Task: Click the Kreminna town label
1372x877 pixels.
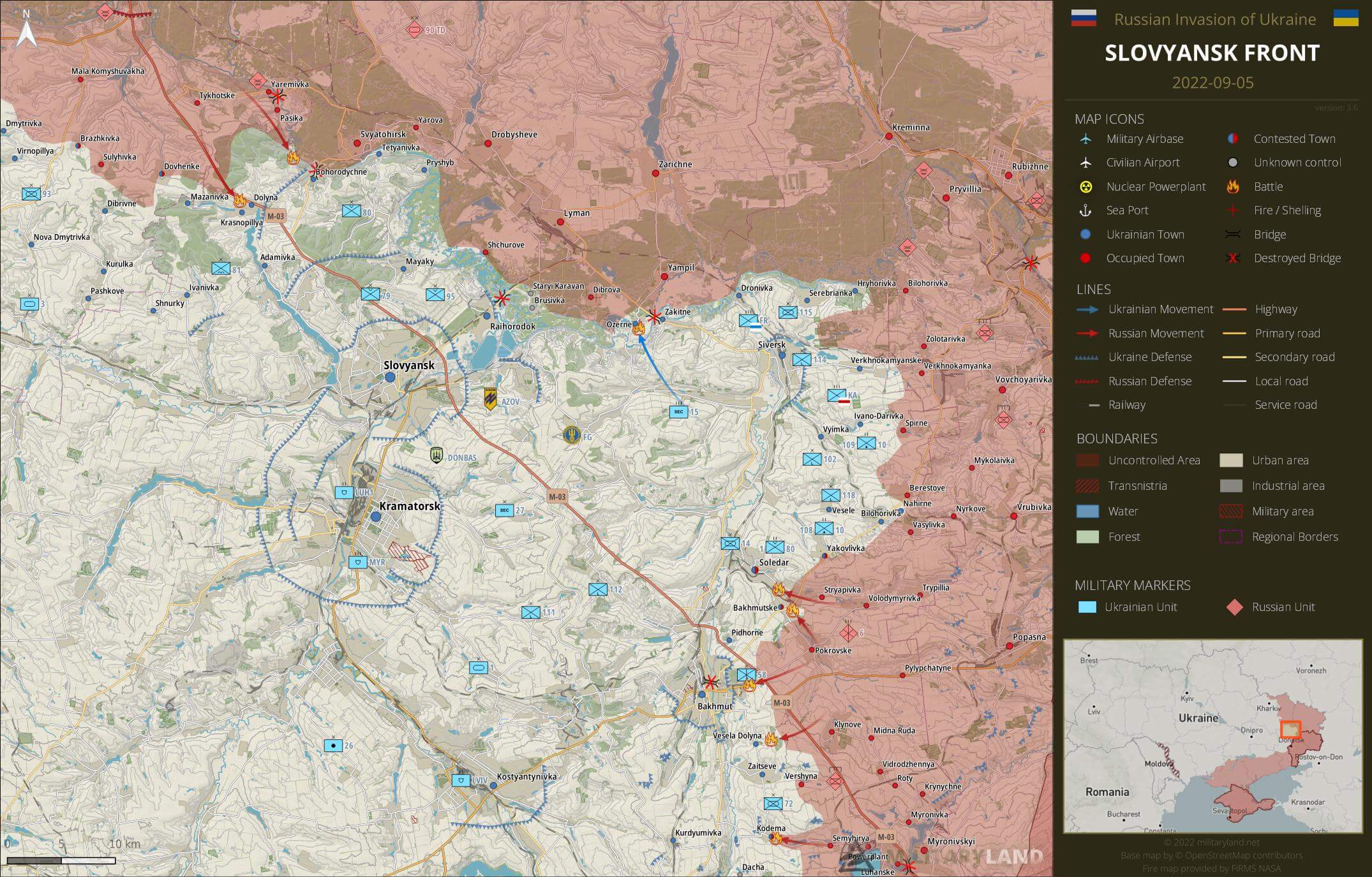Action: click(911, 128)
